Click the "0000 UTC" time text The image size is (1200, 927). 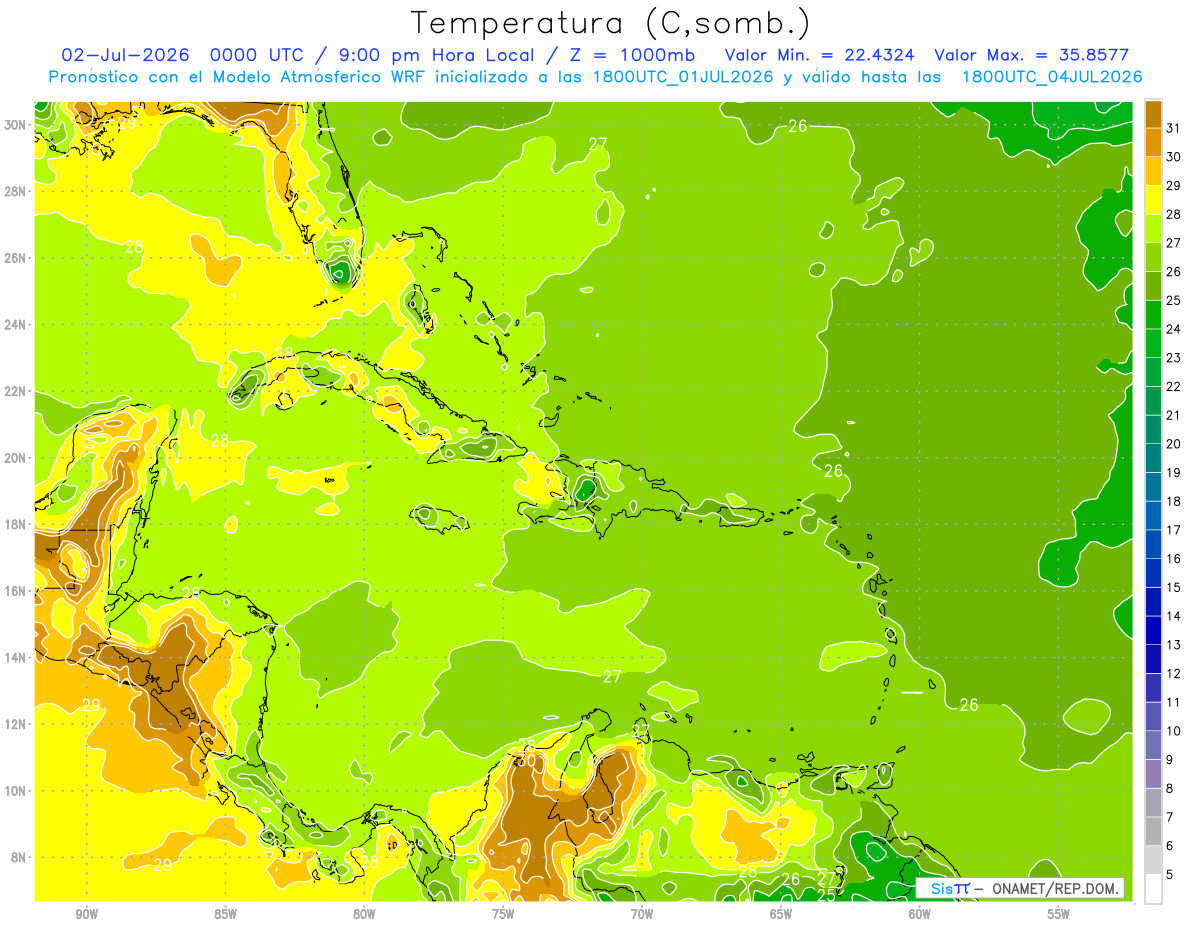(x=257, y=55)
